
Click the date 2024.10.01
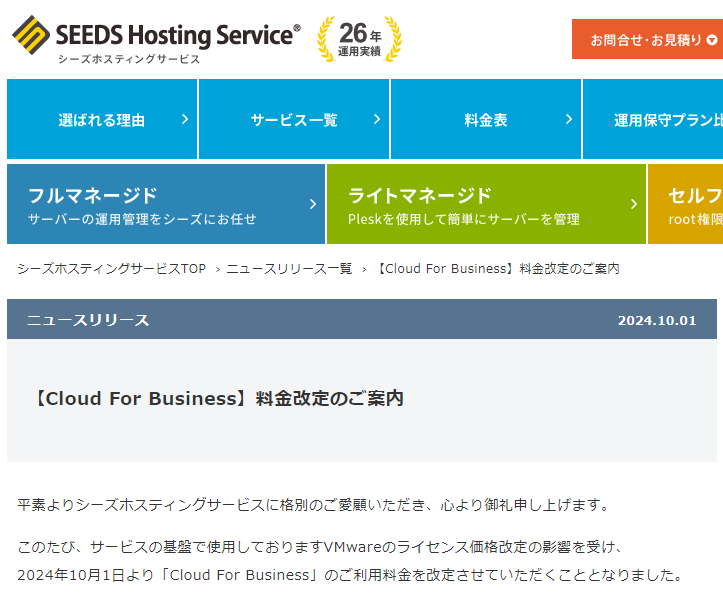[657, 320]
